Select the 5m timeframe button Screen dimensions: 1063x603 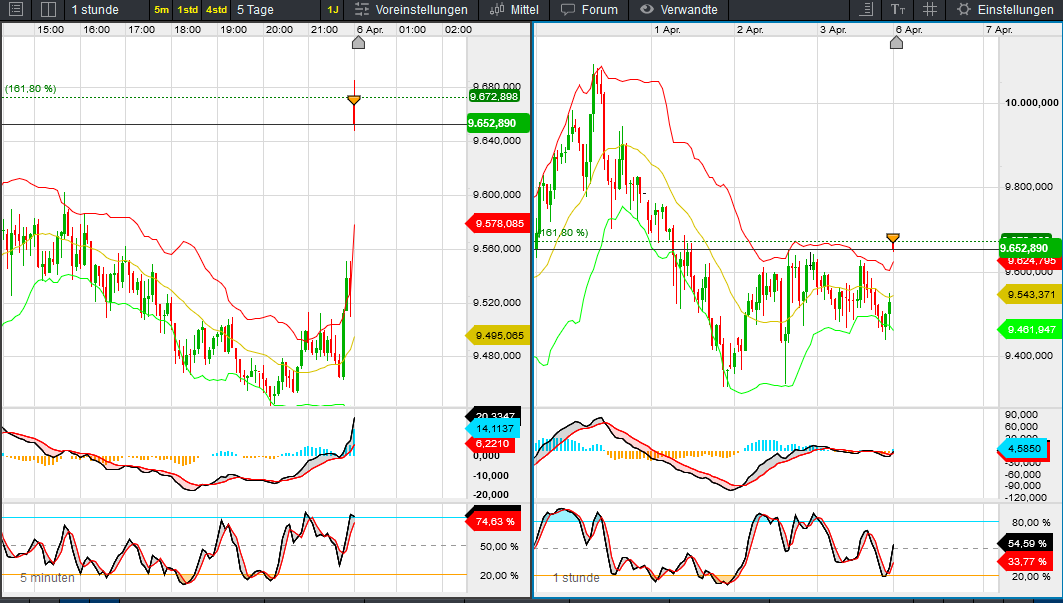coord(161,9)
